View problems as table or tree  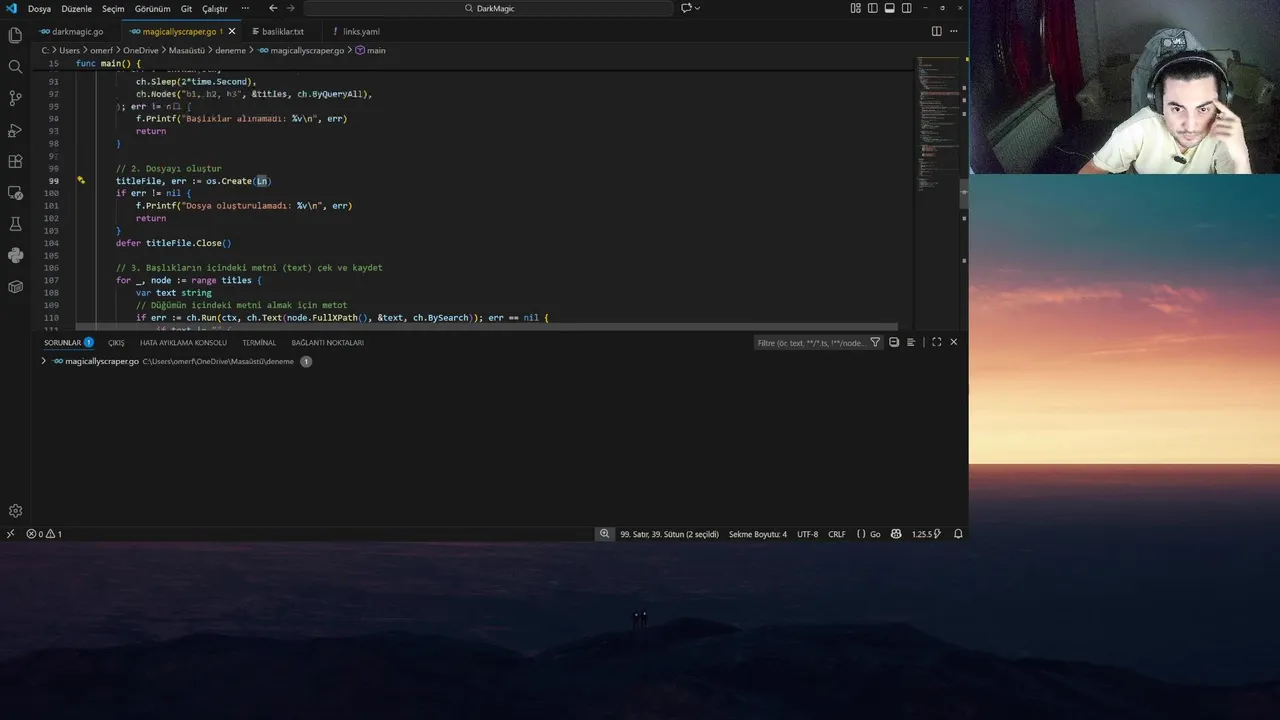pos(910,342)
